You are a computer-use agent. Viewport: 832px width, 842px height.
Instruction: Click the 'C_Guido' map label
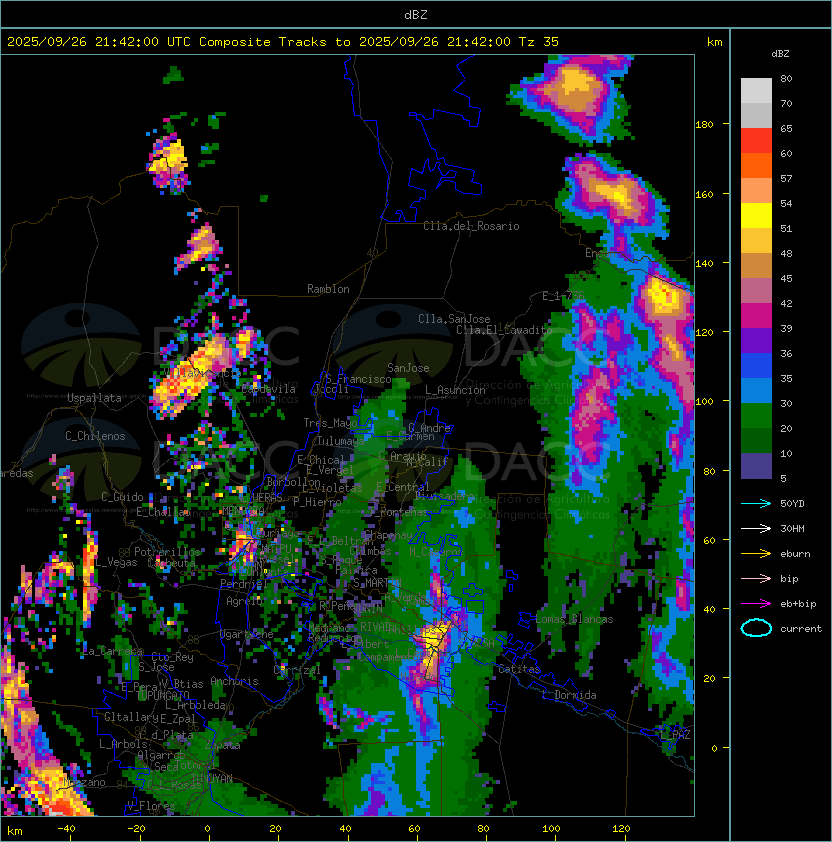[x=122, y=497]
